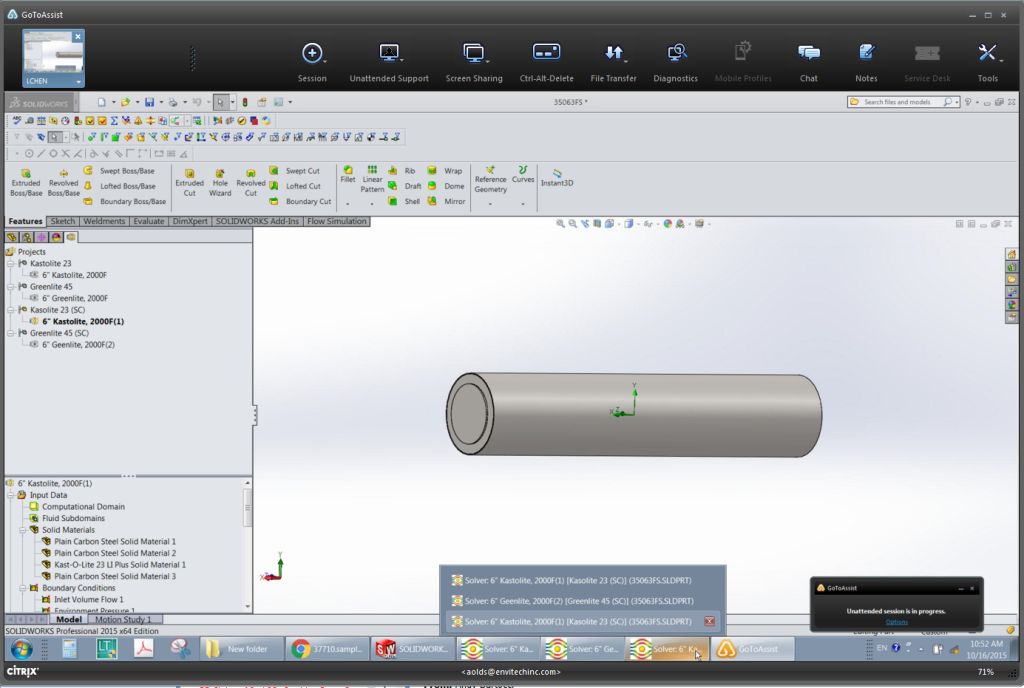Toggle Instant3D mode
The image size is (1024, 688).
click(557, 178)
